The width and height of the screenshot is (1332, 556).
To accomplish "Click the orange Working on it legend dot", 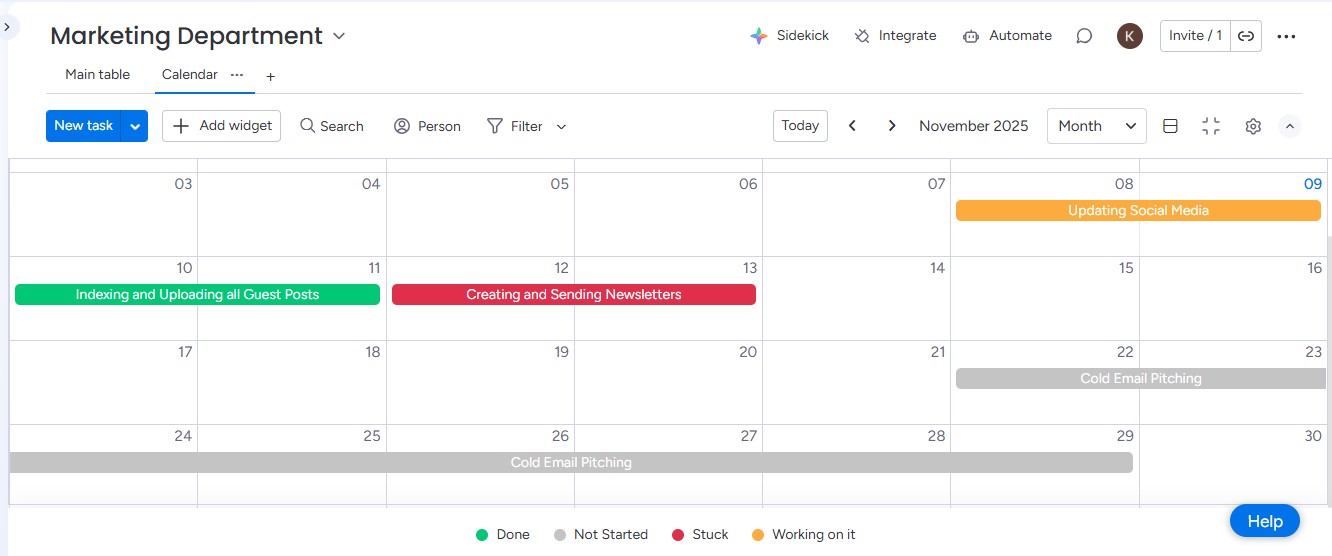I will coord(758,535).
